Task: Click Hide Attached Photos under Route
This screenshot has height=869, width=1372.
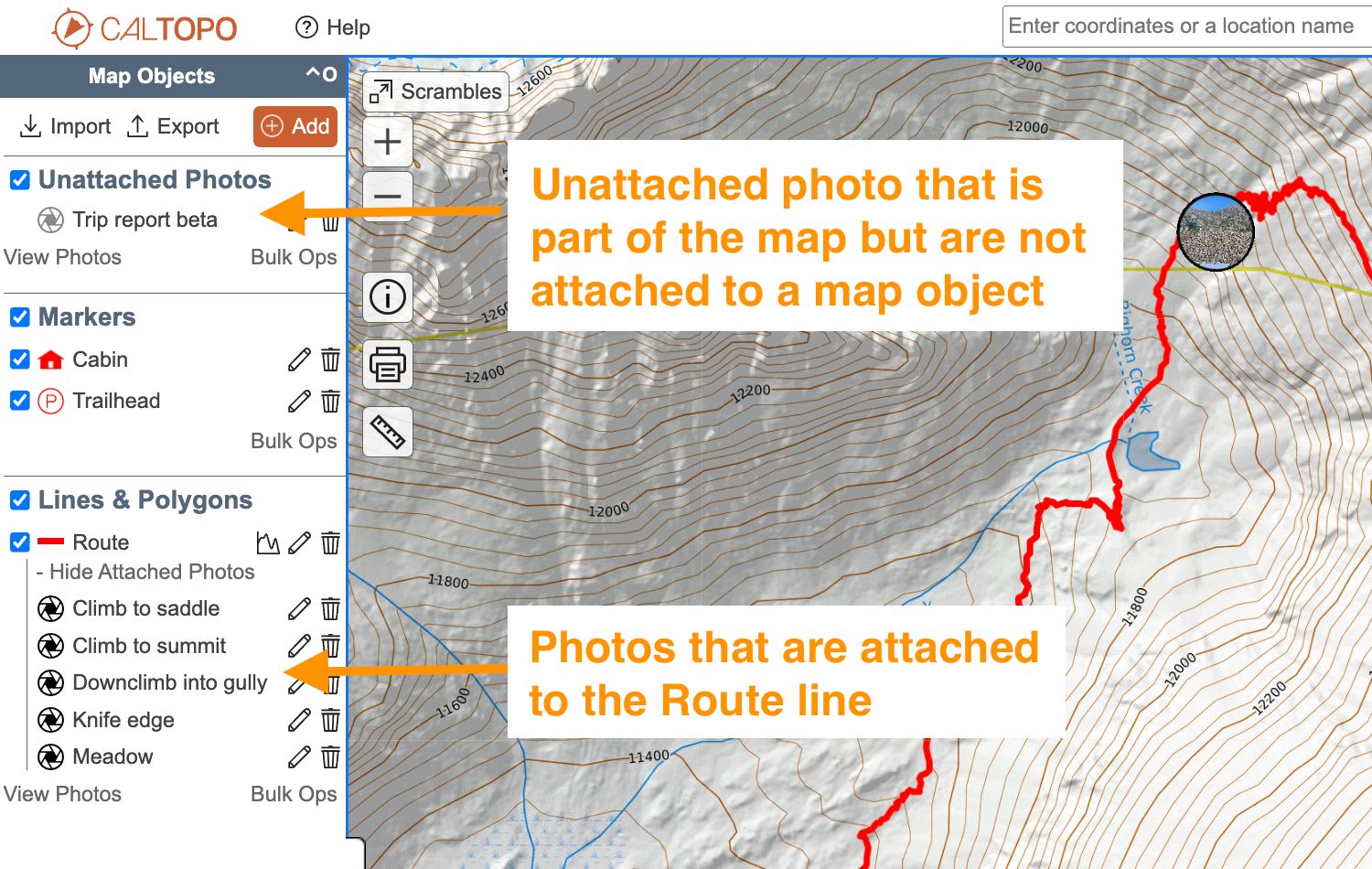Action: [x=146, y=572]
